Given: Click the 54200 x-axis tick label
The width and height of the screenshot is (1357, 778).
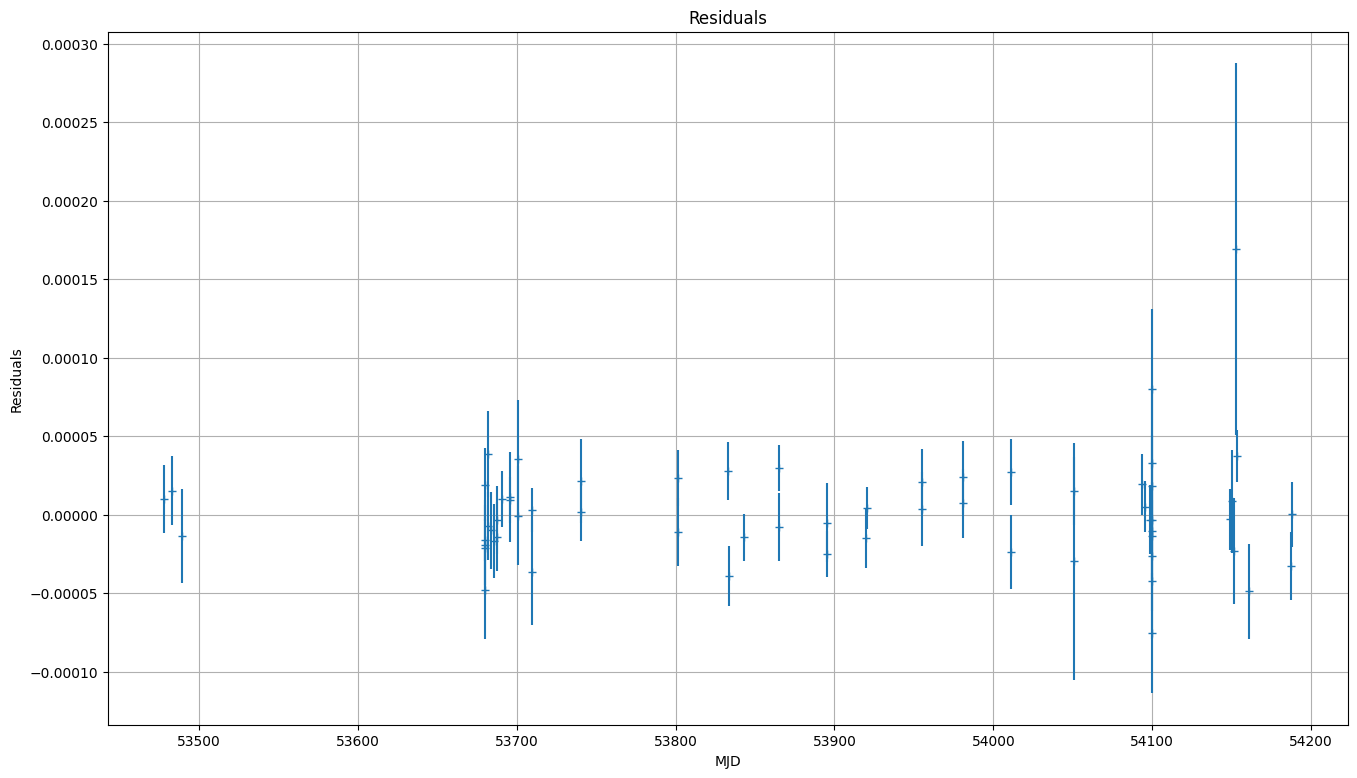Looking at the screenshot, I should click(x=1310, y=741).
